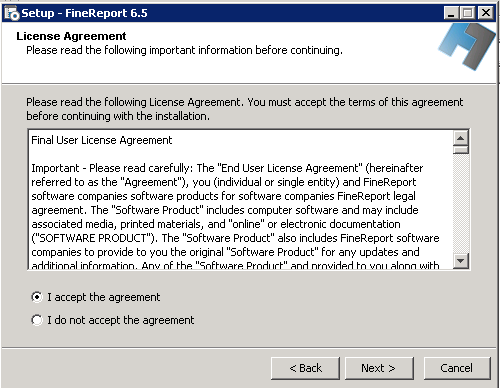
Task: Click the setup installer icon in title bar
Action: (x=12, y=13)
